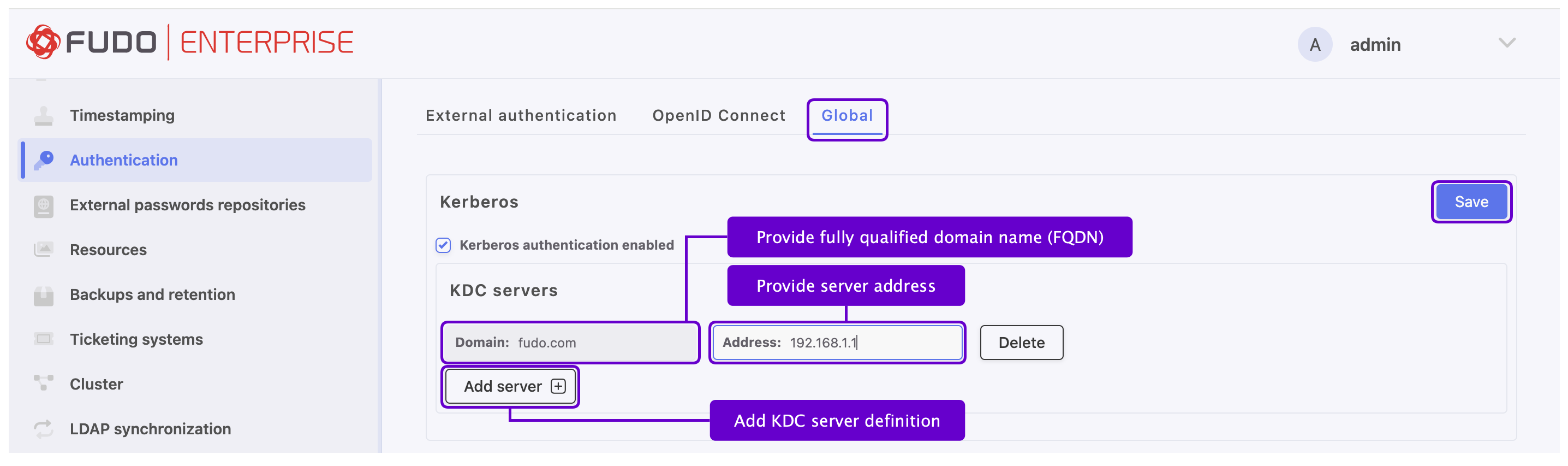Open Timestamping in the sidebar
This screenshot has width=1568, height=466.
(195, 116)
